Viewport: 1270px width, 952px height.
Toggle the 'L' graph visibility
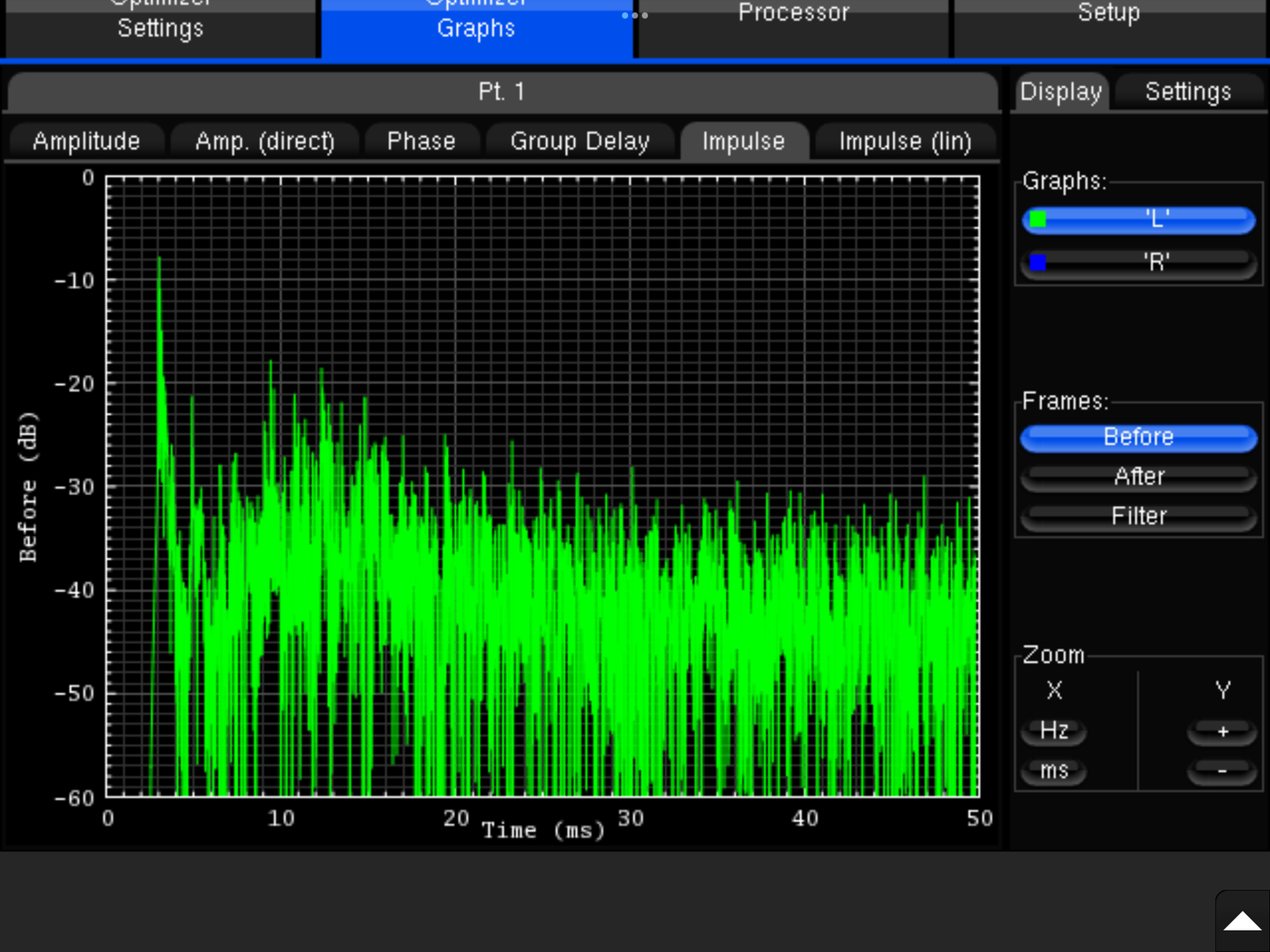(x=1155, y=219)
